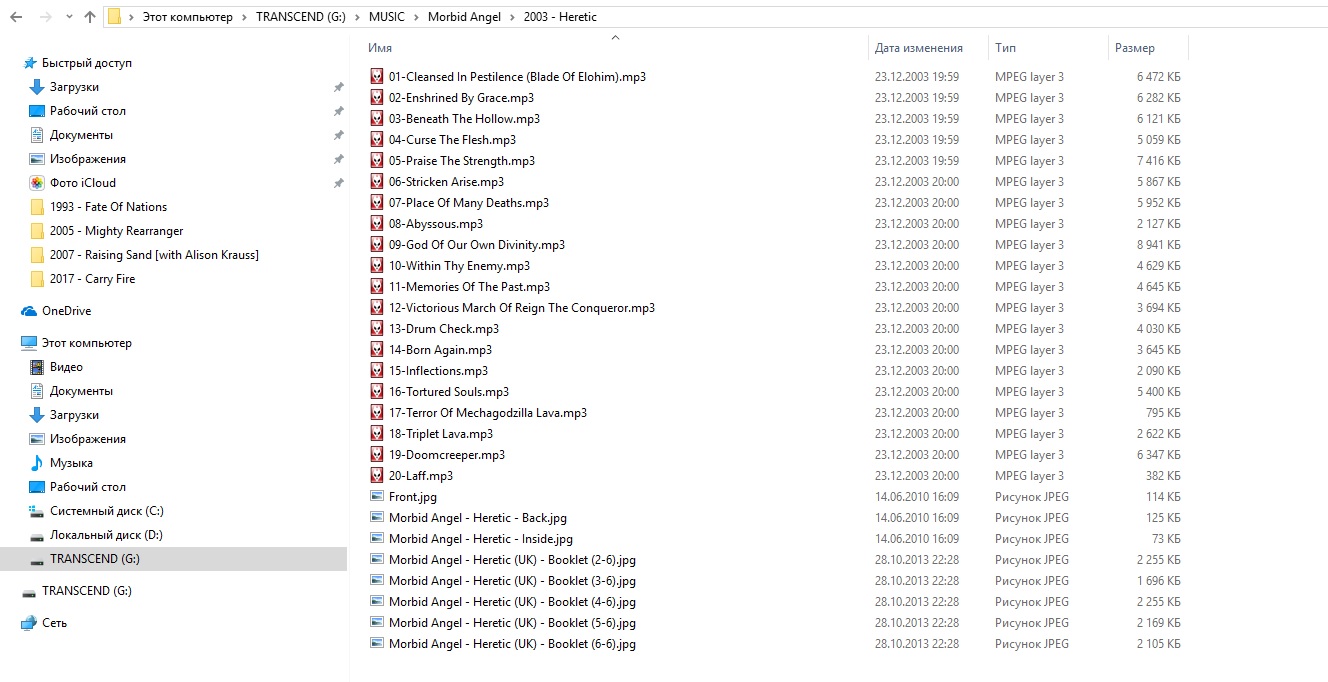This screenshot has height=682, width=1328.
Task: Select file 20-Laff.mp3
Action: [x=420, y=476]
